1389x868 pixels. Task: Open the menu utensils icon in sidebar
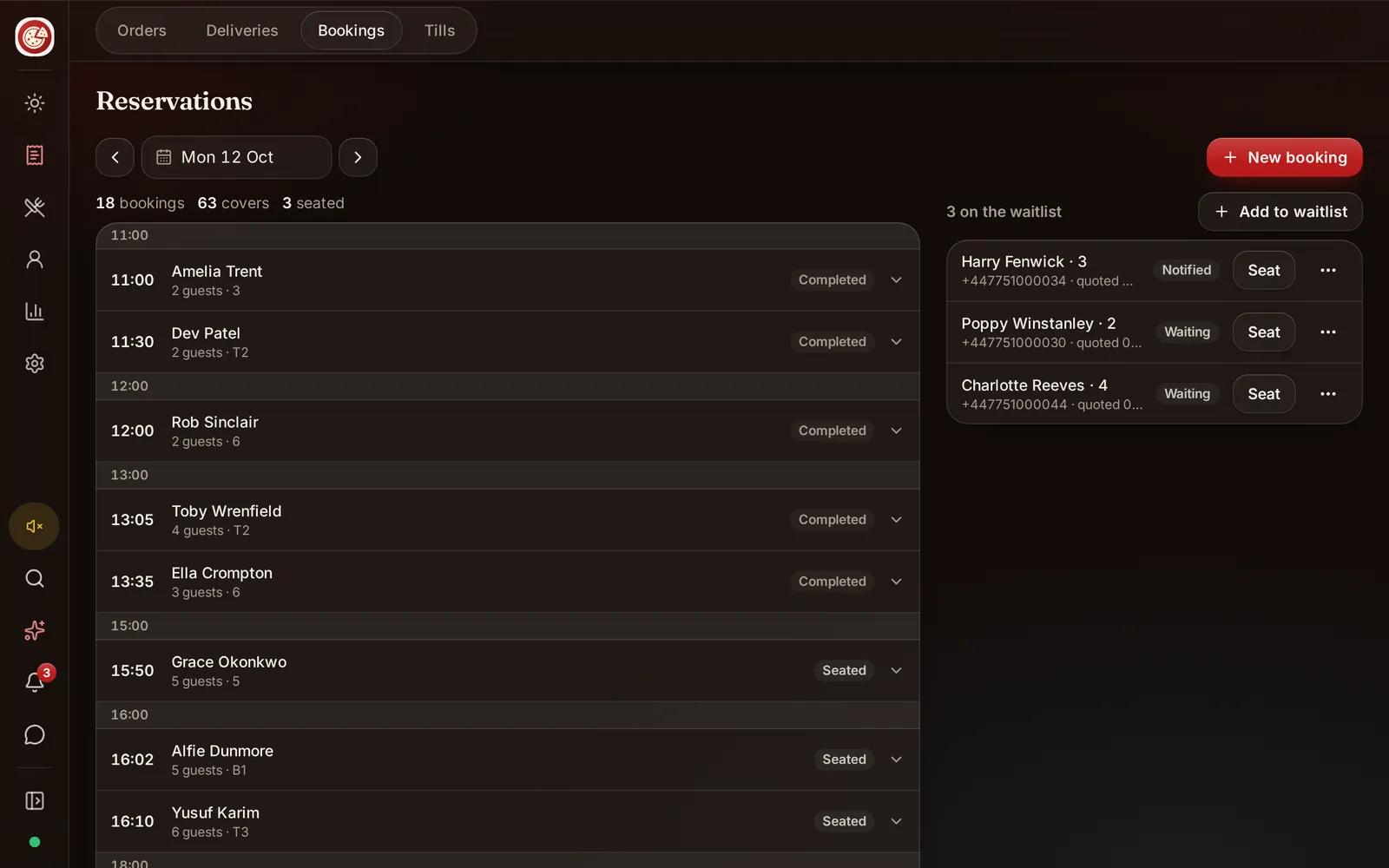(35, 207)
